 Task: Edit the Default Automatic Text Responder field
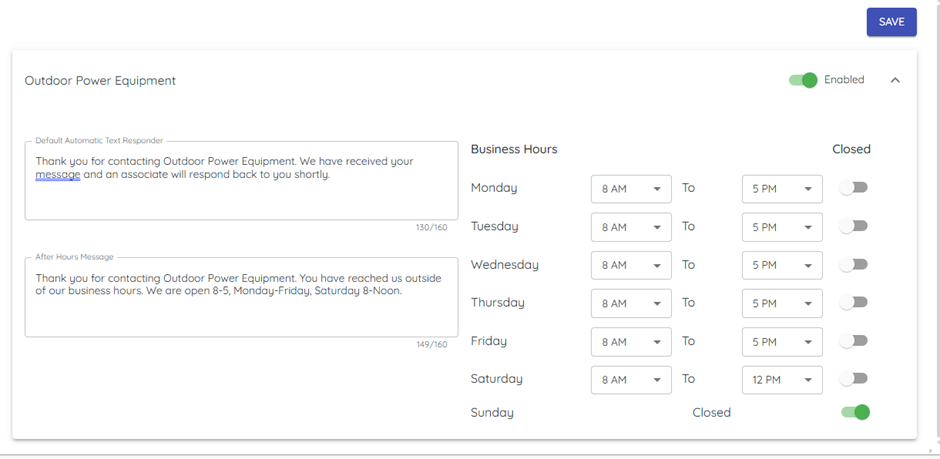240,180
